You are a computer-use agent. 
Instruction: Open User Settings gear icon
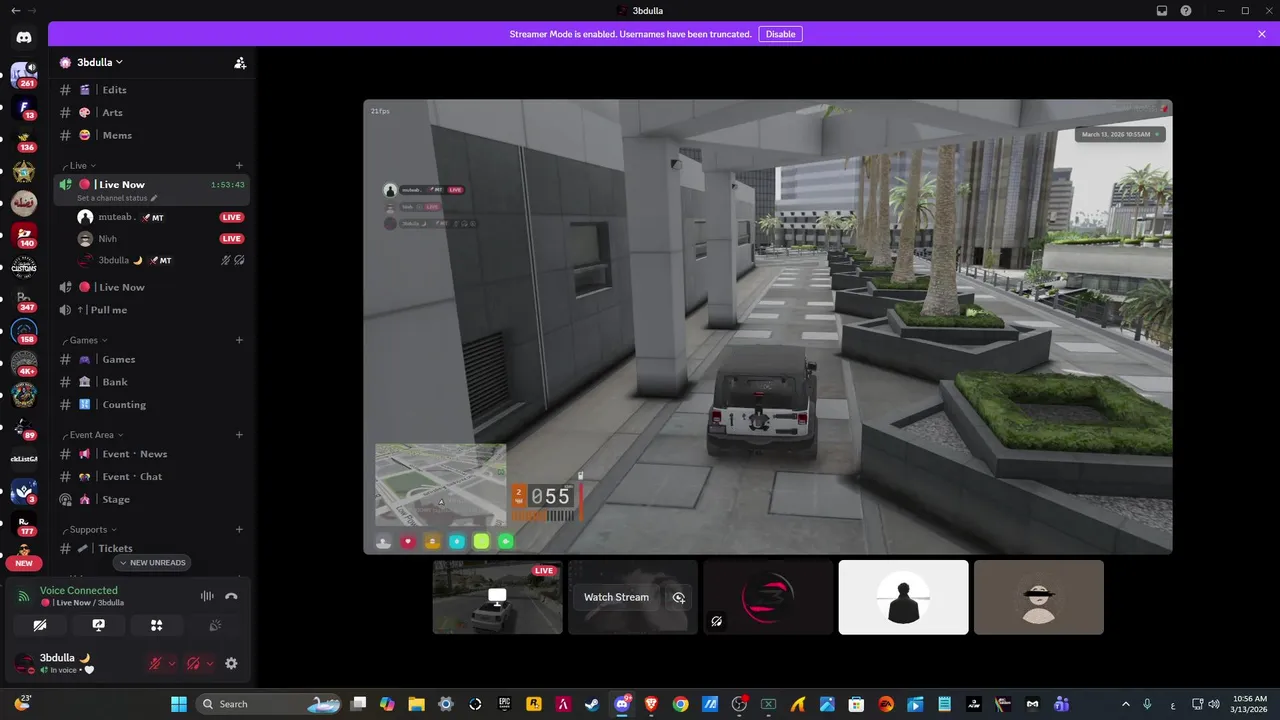tap(231, 663)
